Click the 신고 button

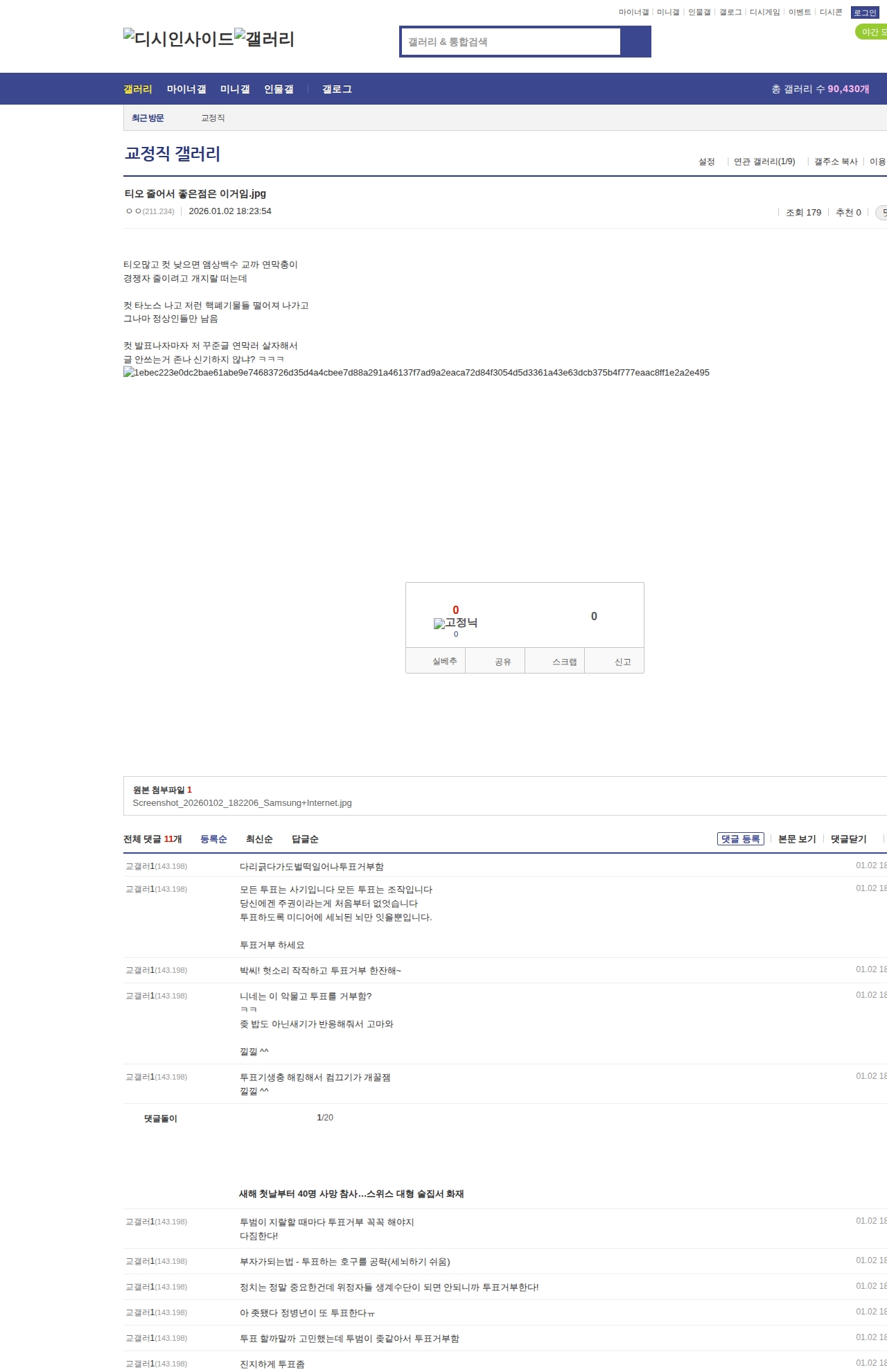[615, 661]
